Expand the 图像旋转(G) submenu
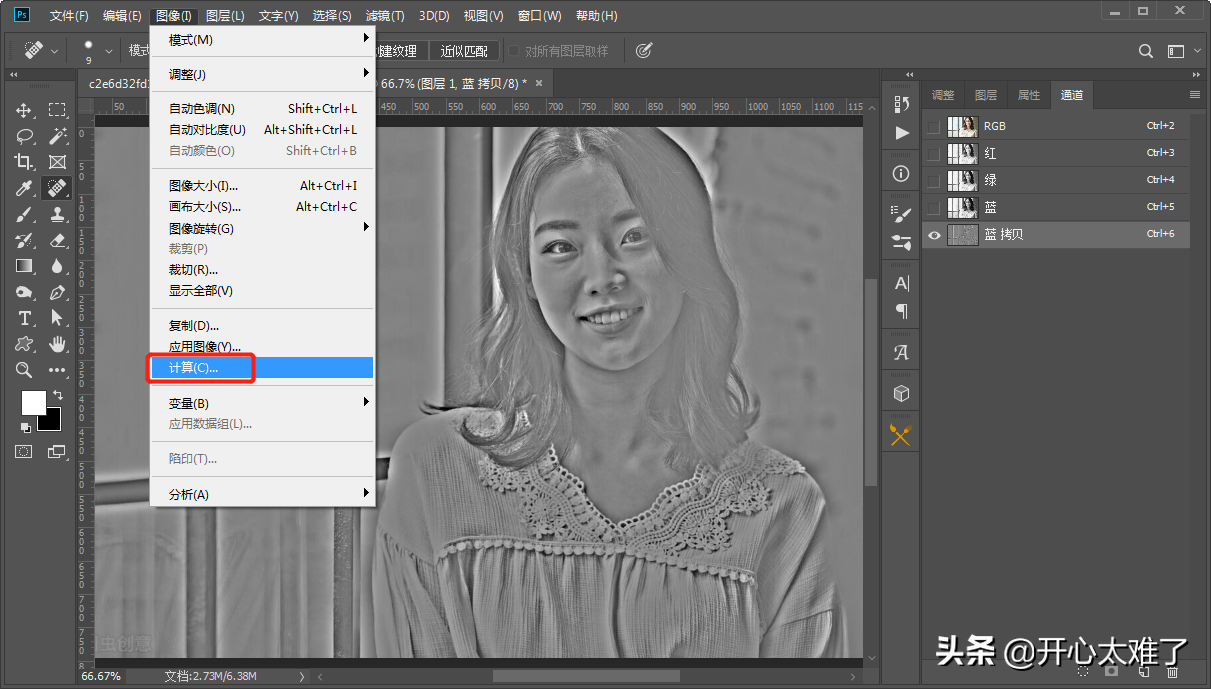The image size is (1211, 689). (261, 228)
